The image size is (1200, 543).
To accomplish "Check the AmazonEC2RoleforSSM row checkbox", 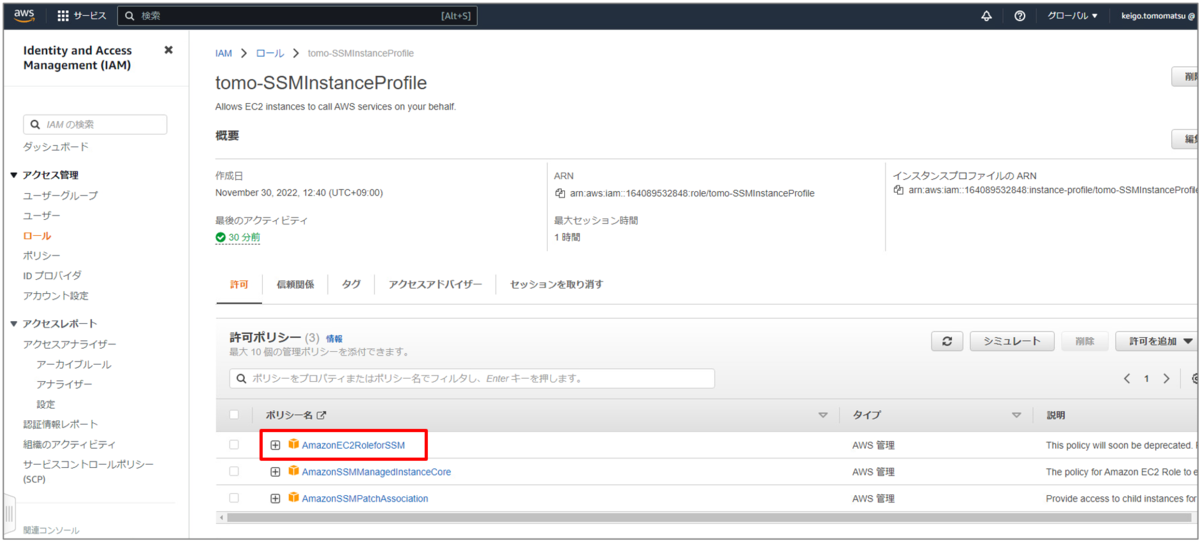I will 234,444.
